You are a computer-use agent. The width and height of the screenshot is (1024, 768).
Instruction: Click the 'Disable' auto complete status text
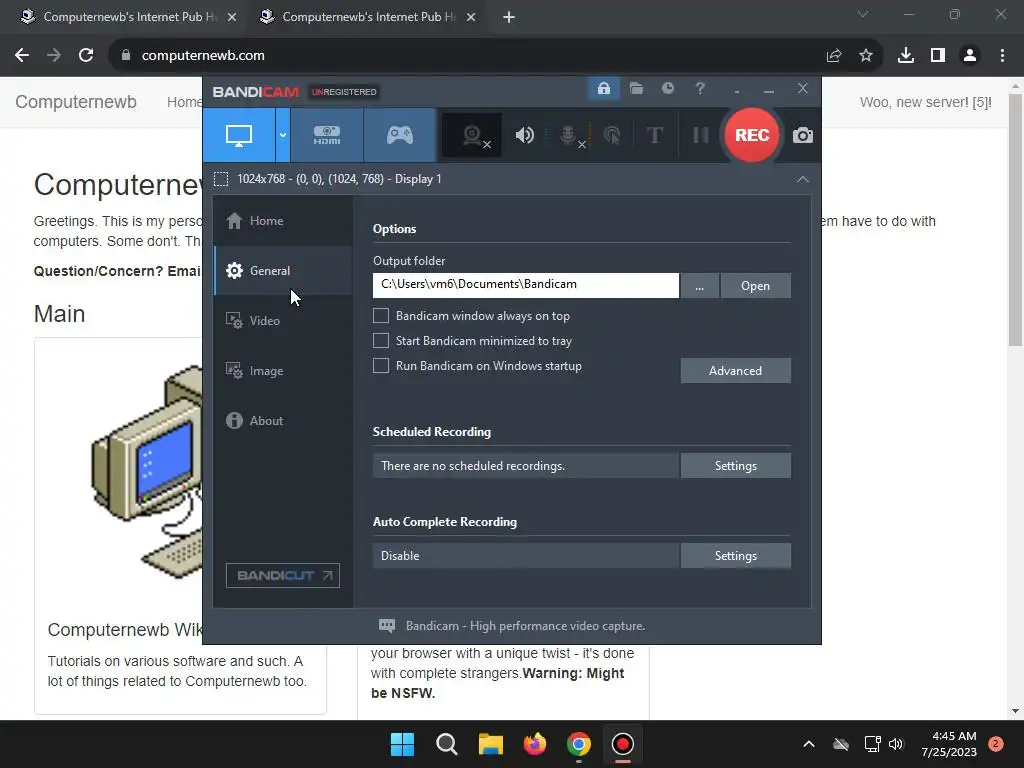[x=400, y=556]
